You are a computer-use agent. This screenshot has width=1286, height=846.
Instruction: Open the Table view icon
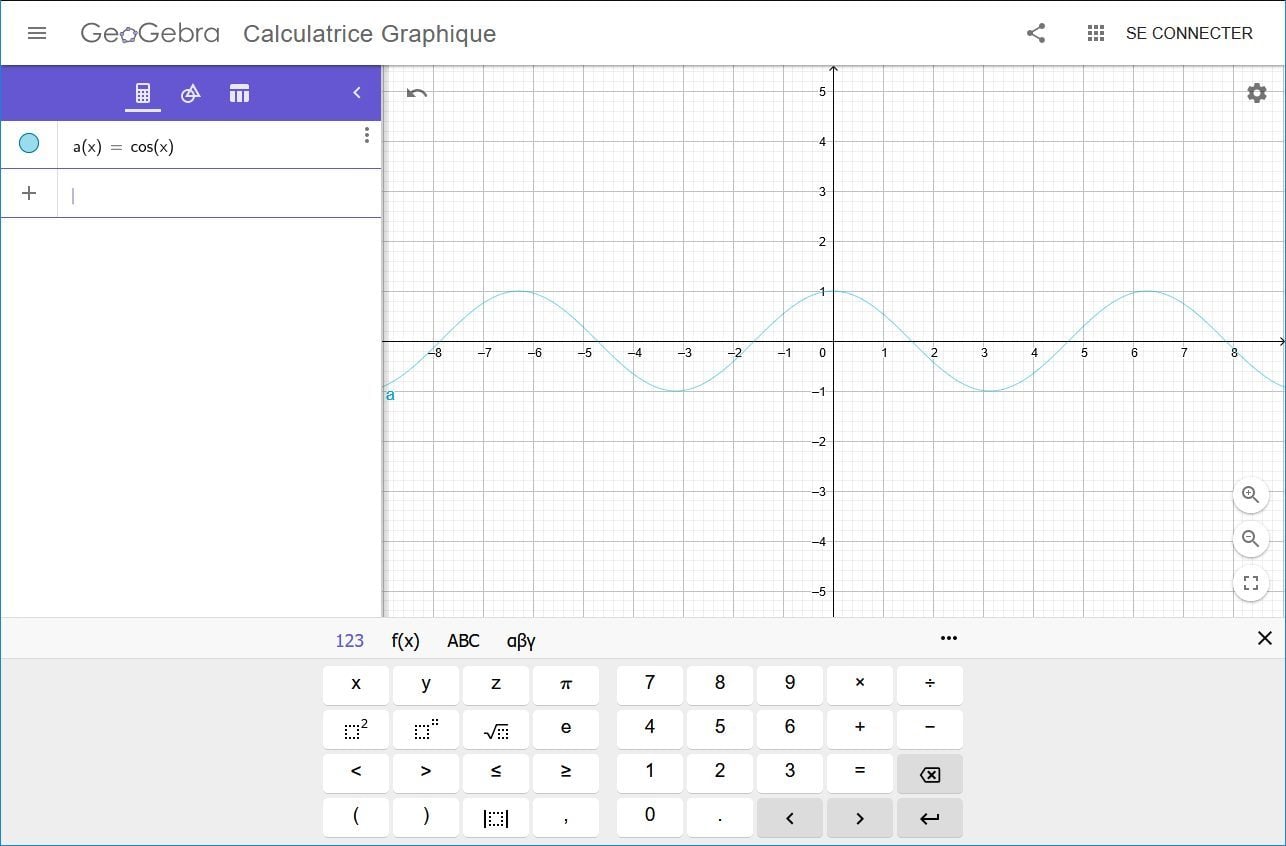(239, 93)
